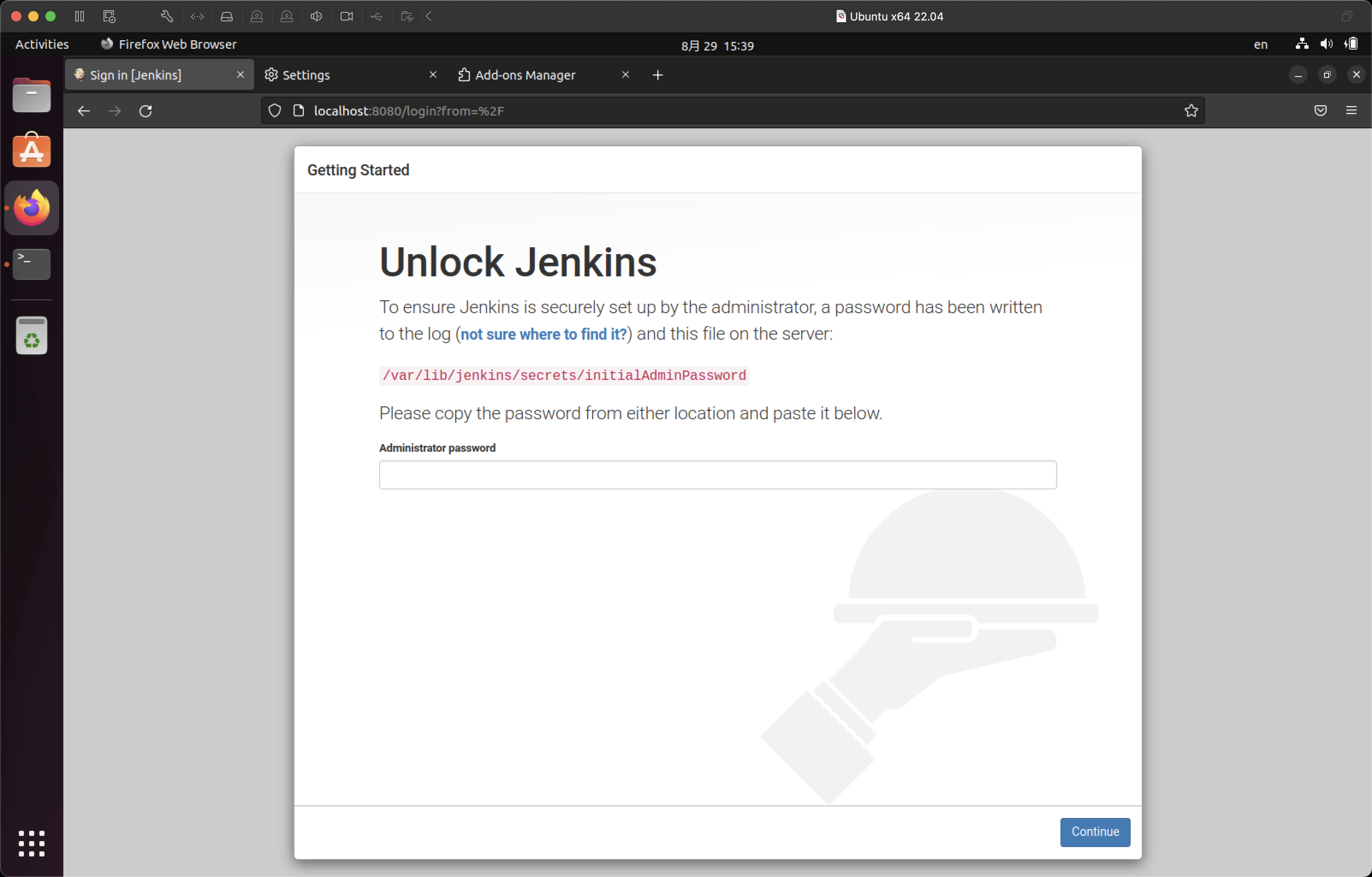Click the Firefox forward arrow button
Viewport: 1372px width, 877px height.
(115, 111)
